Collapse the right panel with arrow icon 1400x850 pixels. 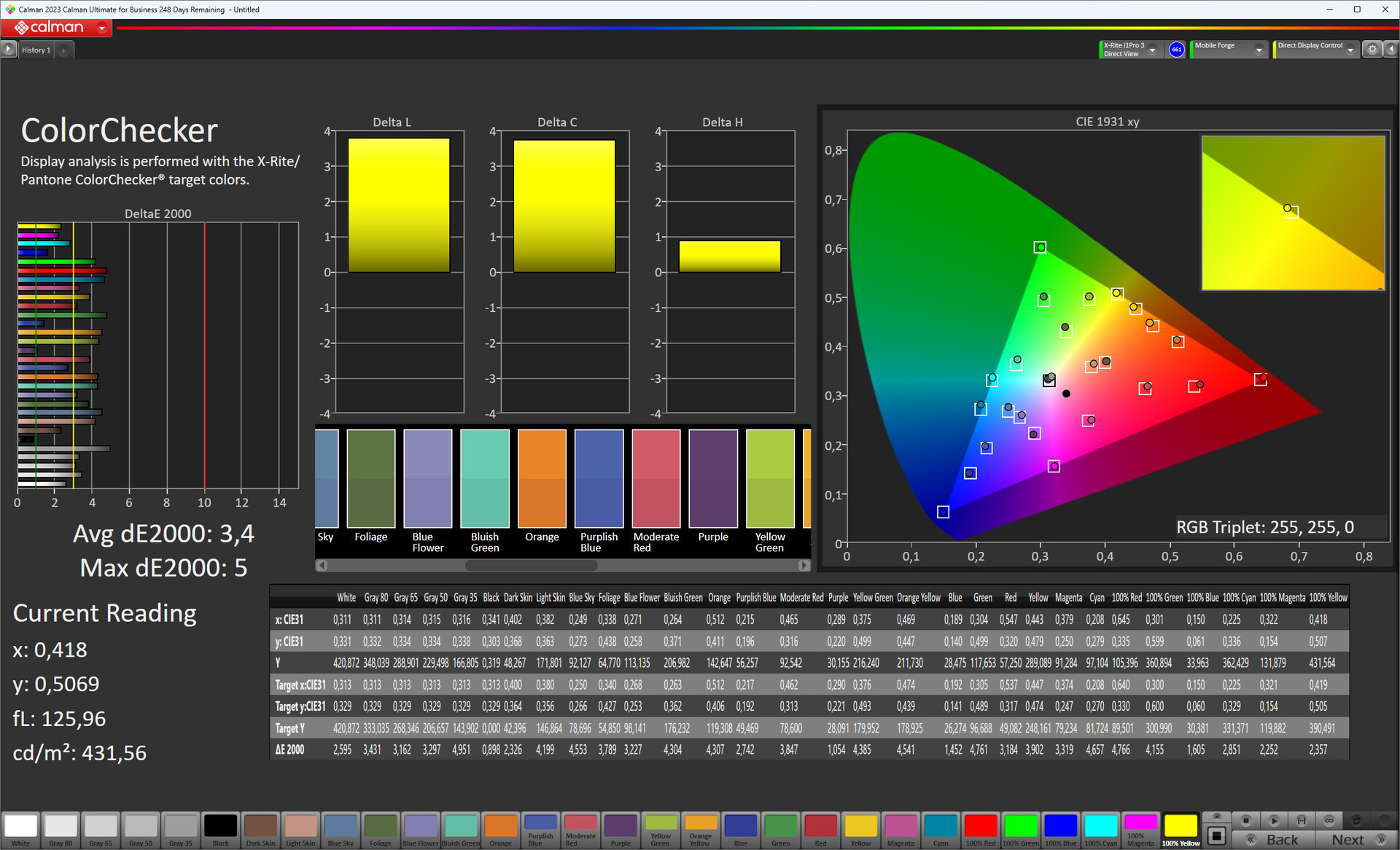1391,50
